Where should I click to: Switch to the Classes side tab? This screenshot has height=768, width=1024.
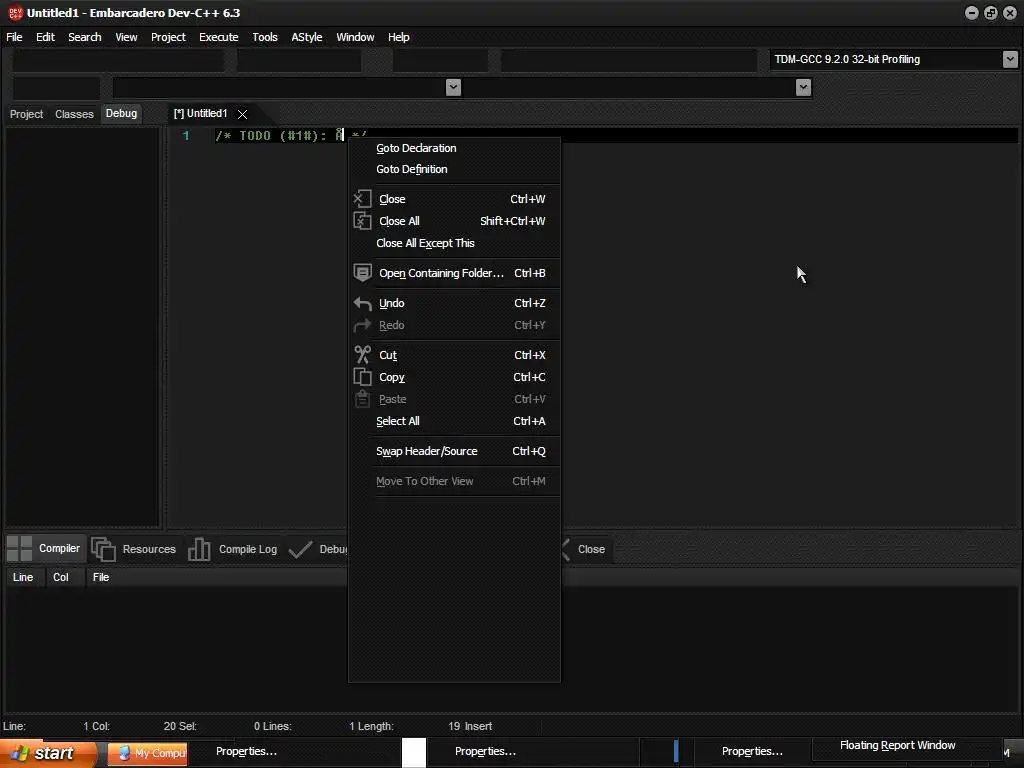[x=74, y=114]
